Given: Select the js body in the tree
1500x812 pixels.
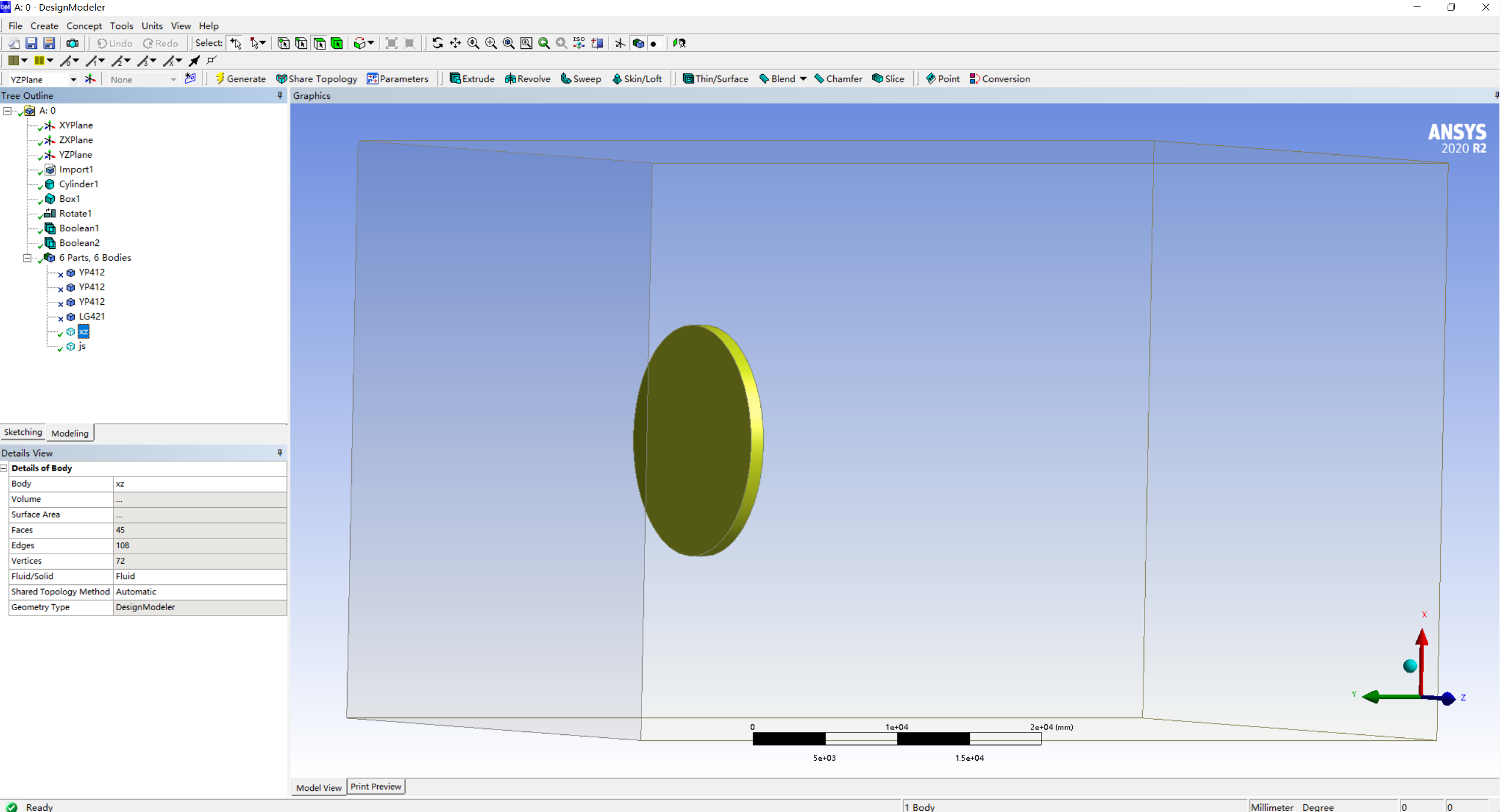Looking at the screenshot, I should pos(82,346).
